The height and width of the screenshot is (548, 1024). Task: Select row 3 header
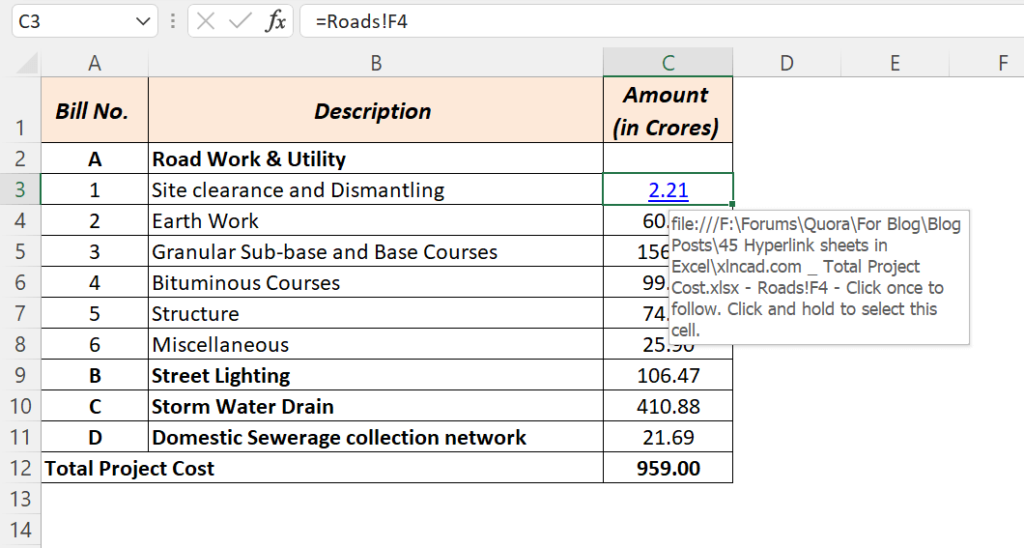pos(20,189)
